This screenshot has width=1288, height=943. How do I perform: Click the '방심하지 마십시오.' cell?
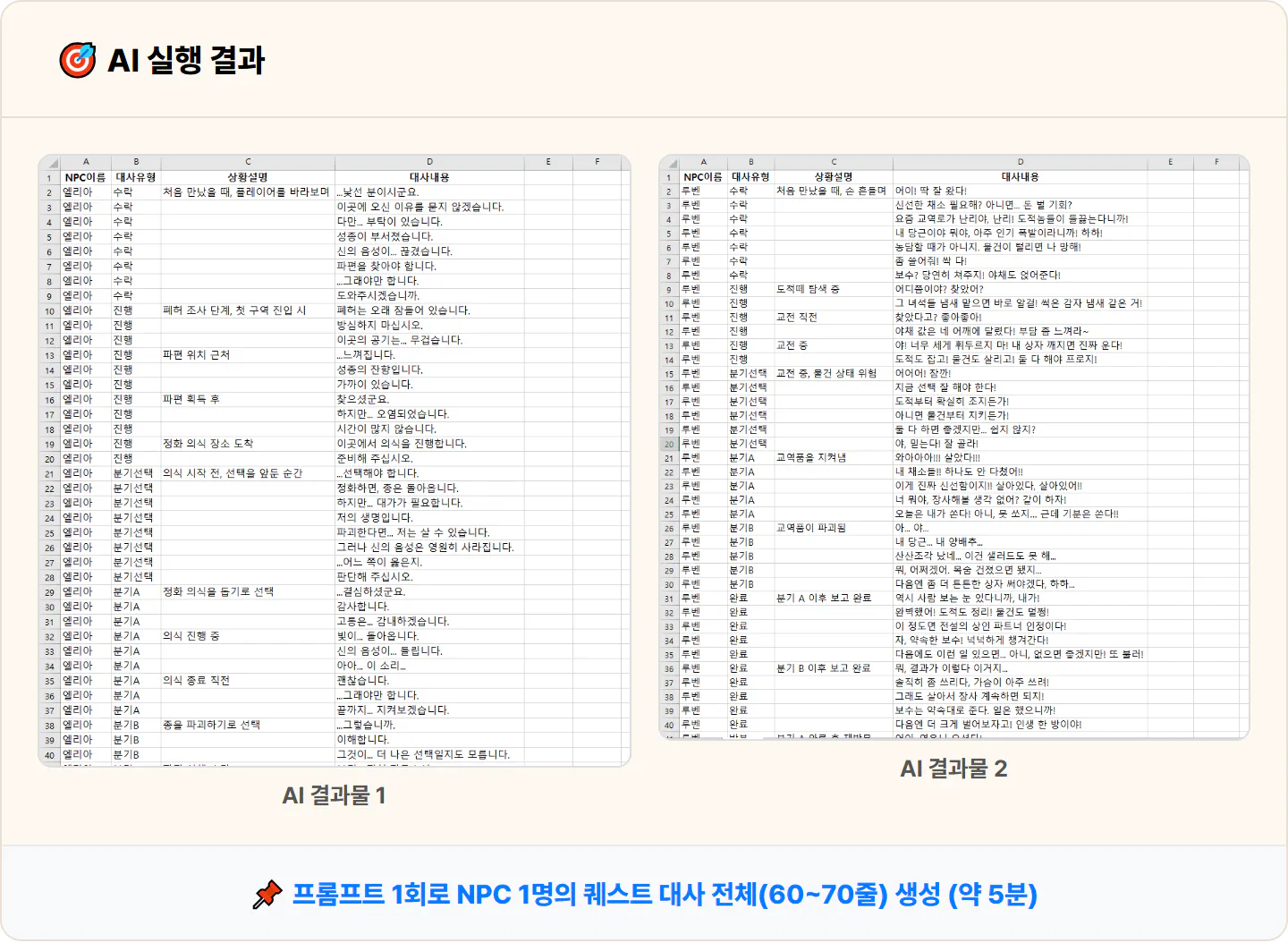coord(429,325)
